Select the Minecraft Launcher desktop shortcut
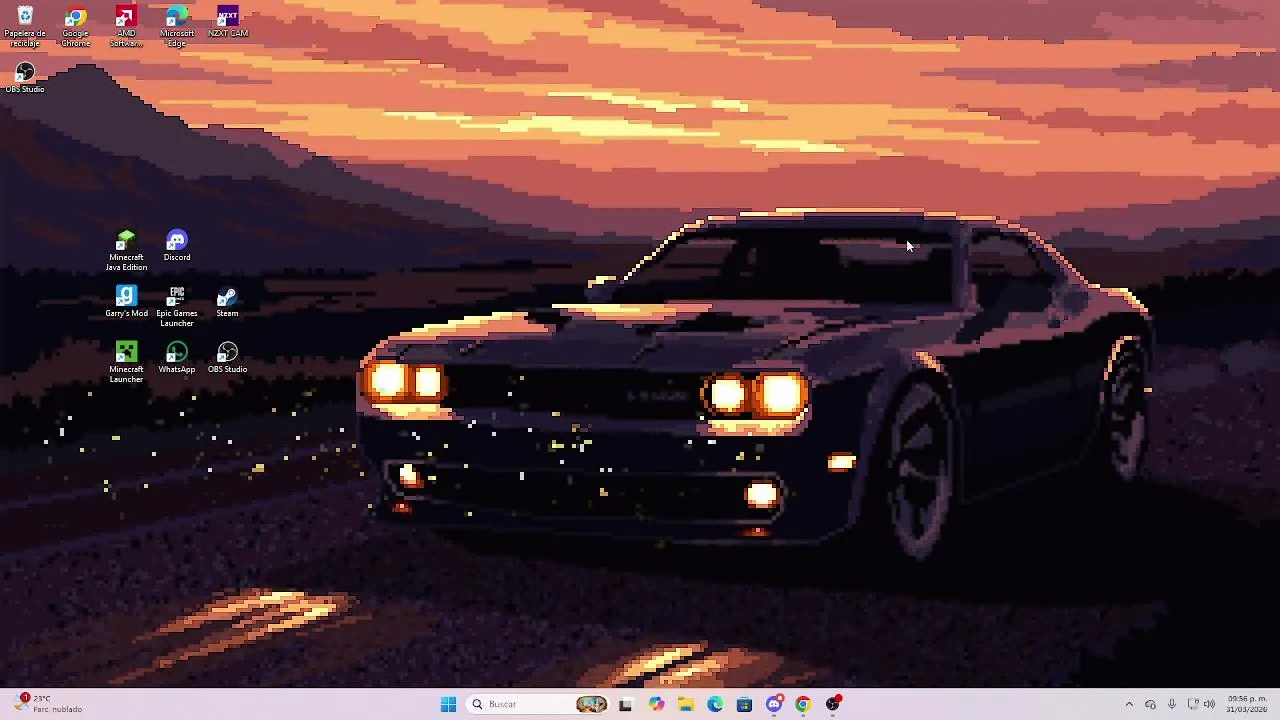Viewport: 1280px width, 720px height. pos(126,362)
